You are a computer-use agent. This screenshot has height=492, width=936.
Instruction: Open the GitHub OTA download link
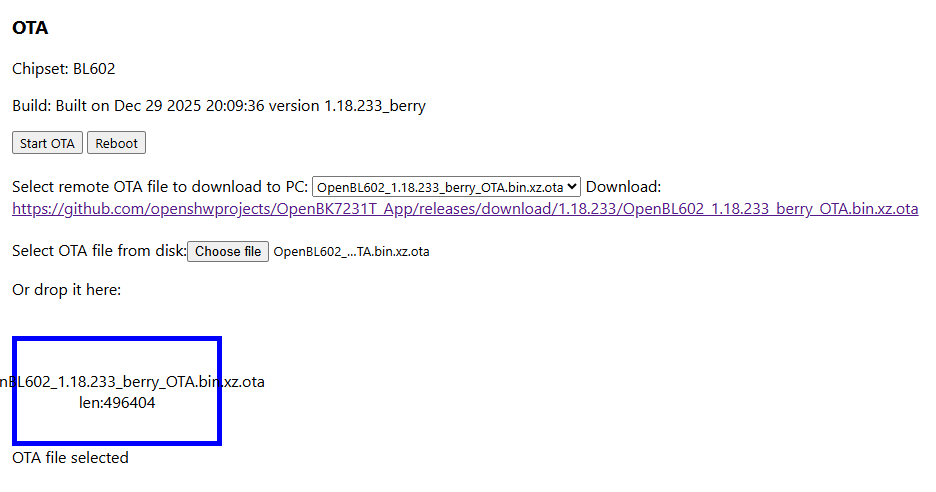[x=465, y=209]
